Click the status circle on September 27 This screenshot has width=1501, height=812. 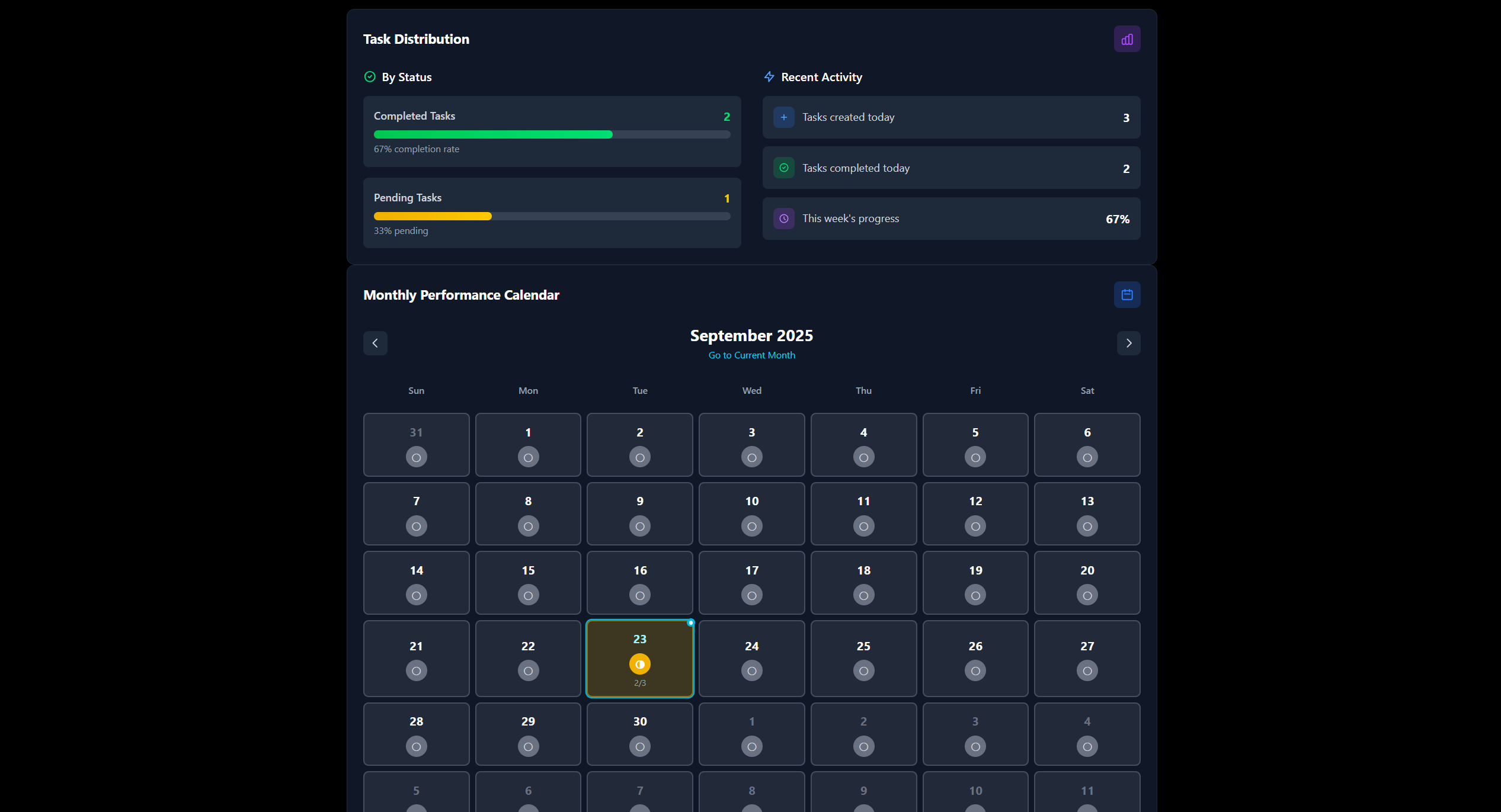pyautogui.click(x=1087, y=670)
